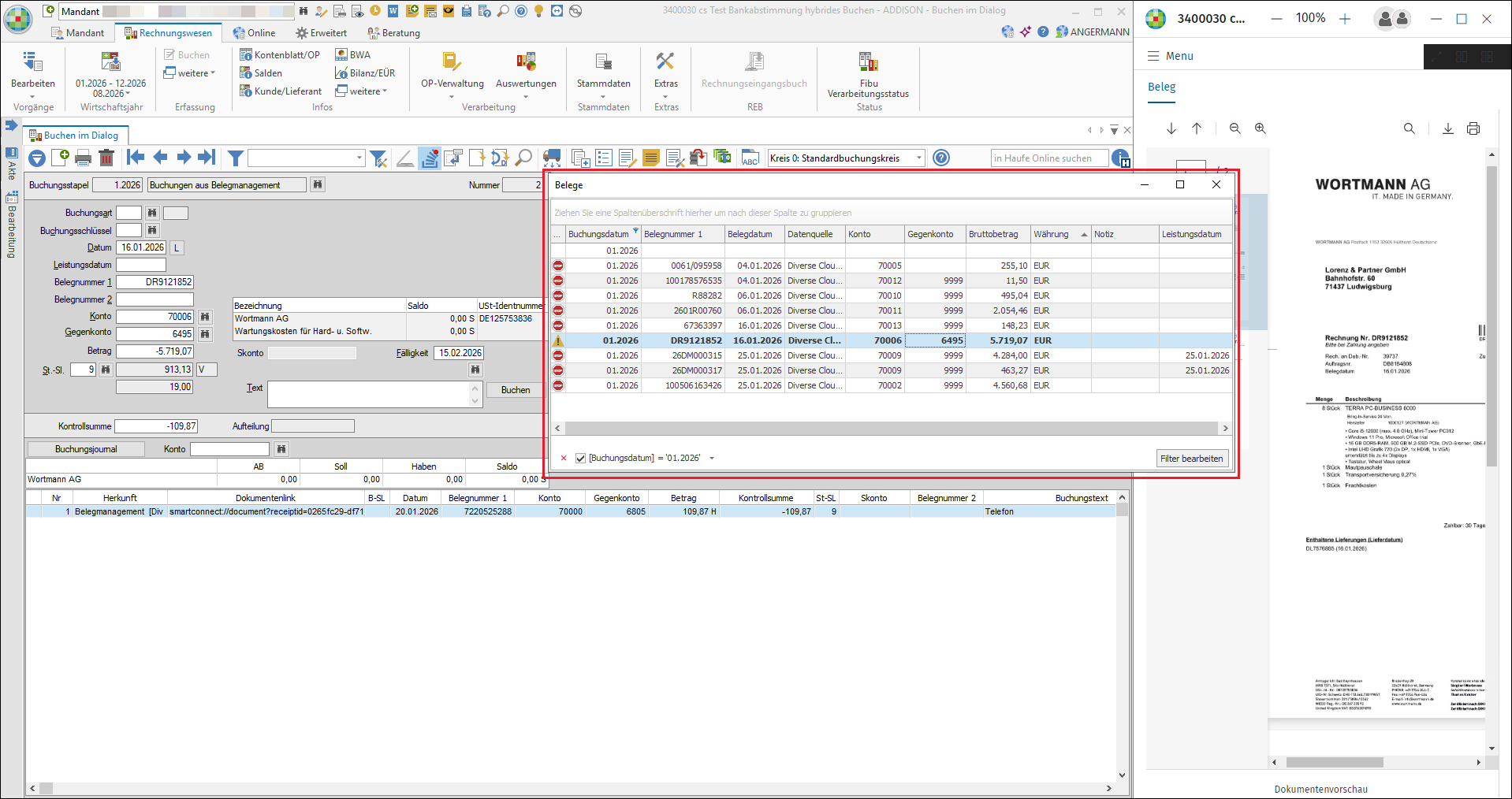Viewport: 1512px width, 799px height.
Task: Click Filter bearbeiten button
Action: click(x=1191, y=459)
